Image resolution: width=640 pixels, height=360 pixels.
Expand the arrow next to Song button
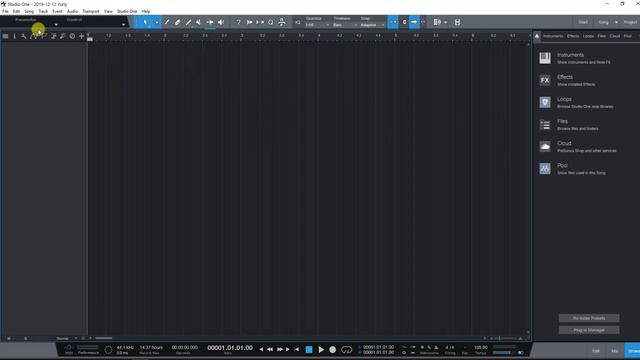point(616,22)
